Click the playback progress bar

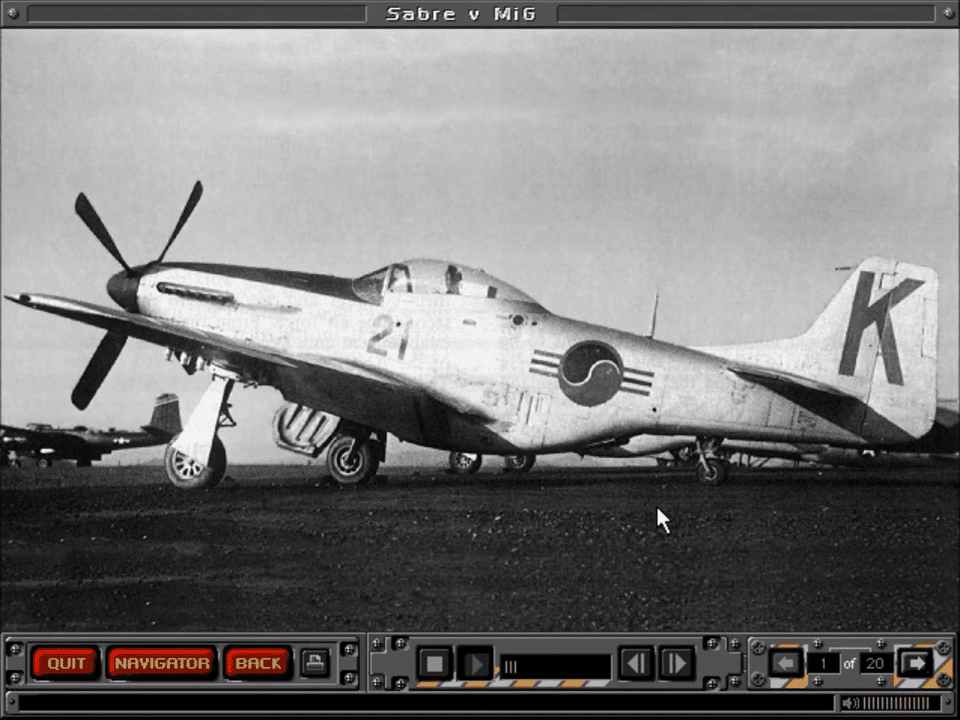(x=555, y=666)
